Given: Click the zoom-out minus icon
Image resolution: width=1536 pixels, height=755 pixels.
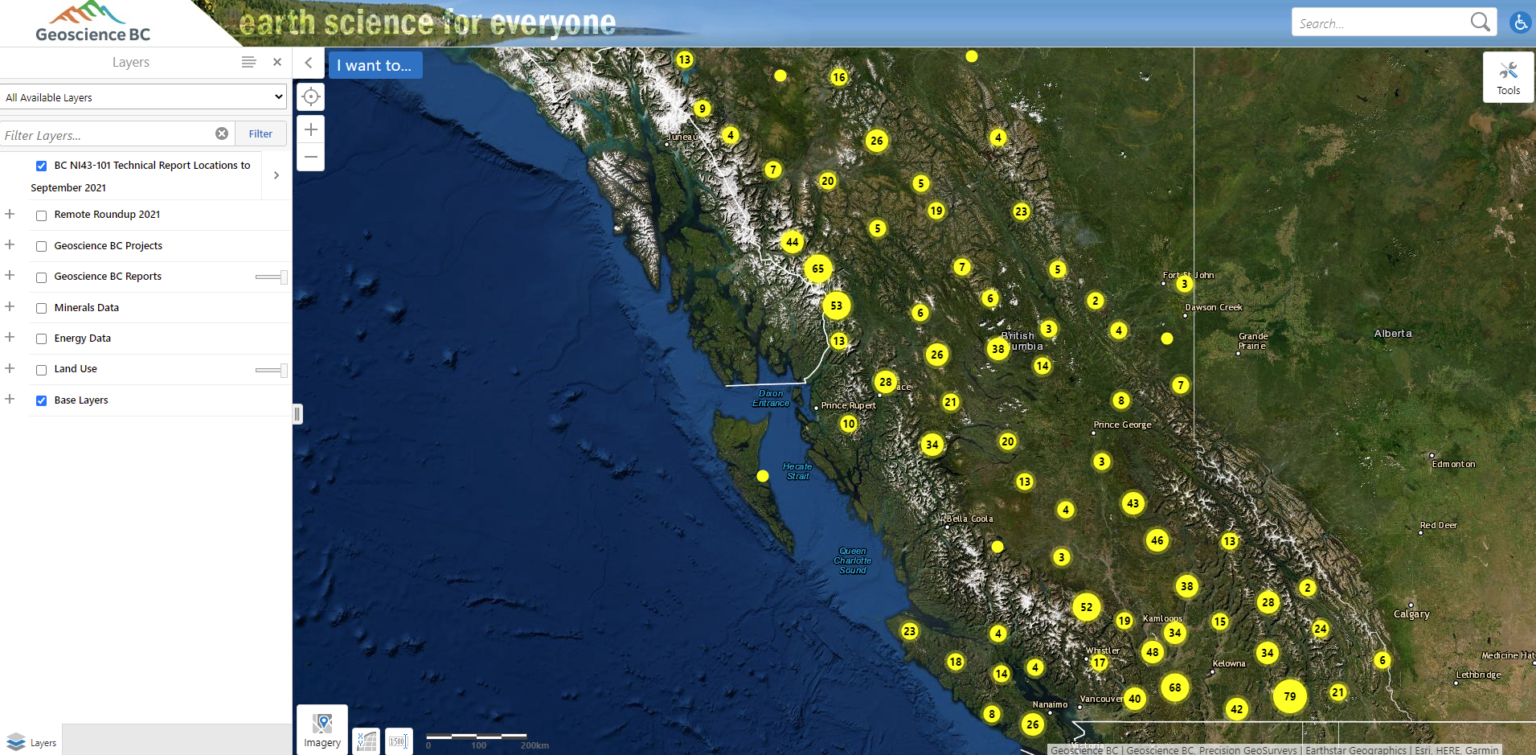Looking at the screenshot, I should pyautogui.click(x=310, y=157).
